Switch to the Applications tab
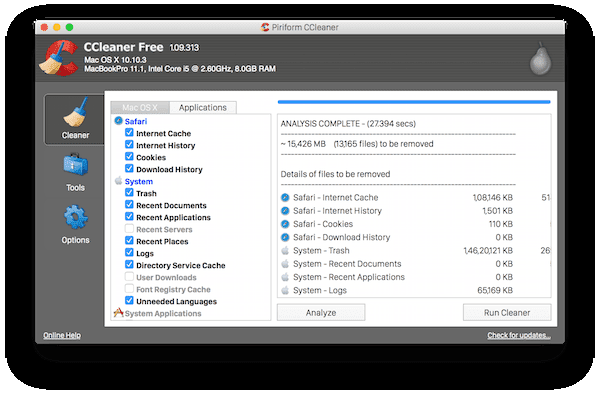 coord(203,107)
